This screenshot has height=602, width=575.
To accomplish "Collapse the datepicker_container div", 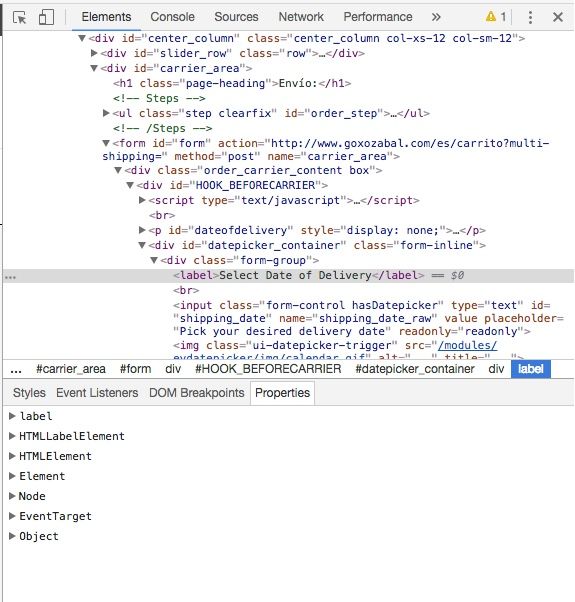I will tap(142, 245).
